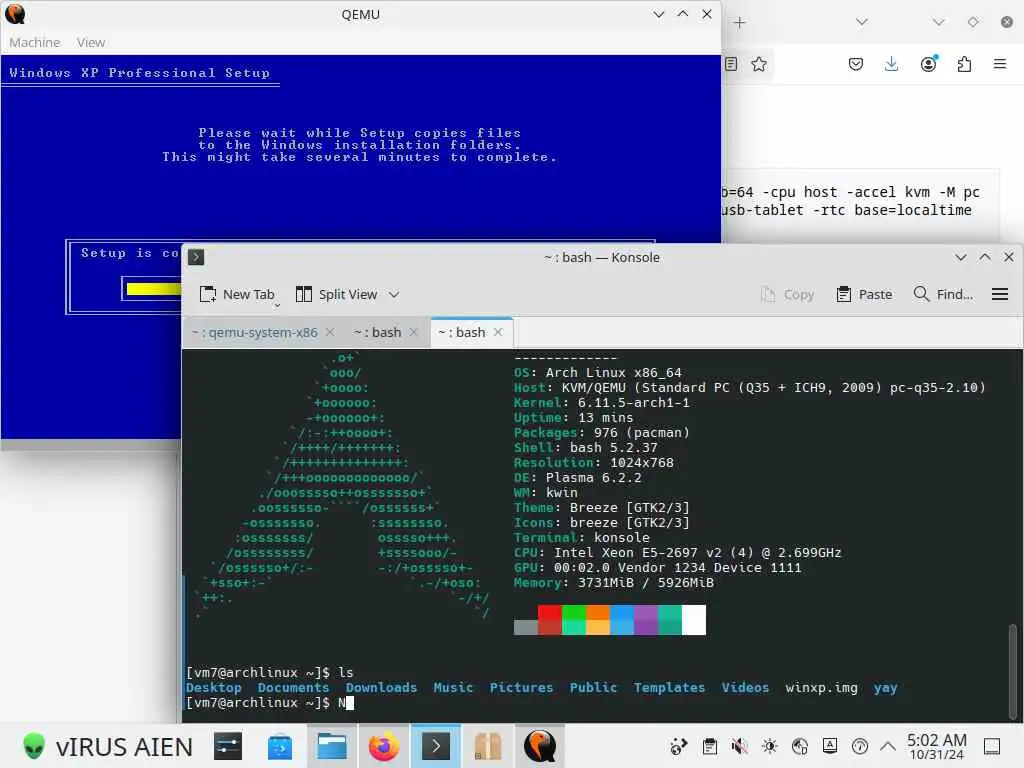Click New Tab in Konsole toolbar
Image resolution: width=1024 pixels, height=768 pixels.
point(236,295)
